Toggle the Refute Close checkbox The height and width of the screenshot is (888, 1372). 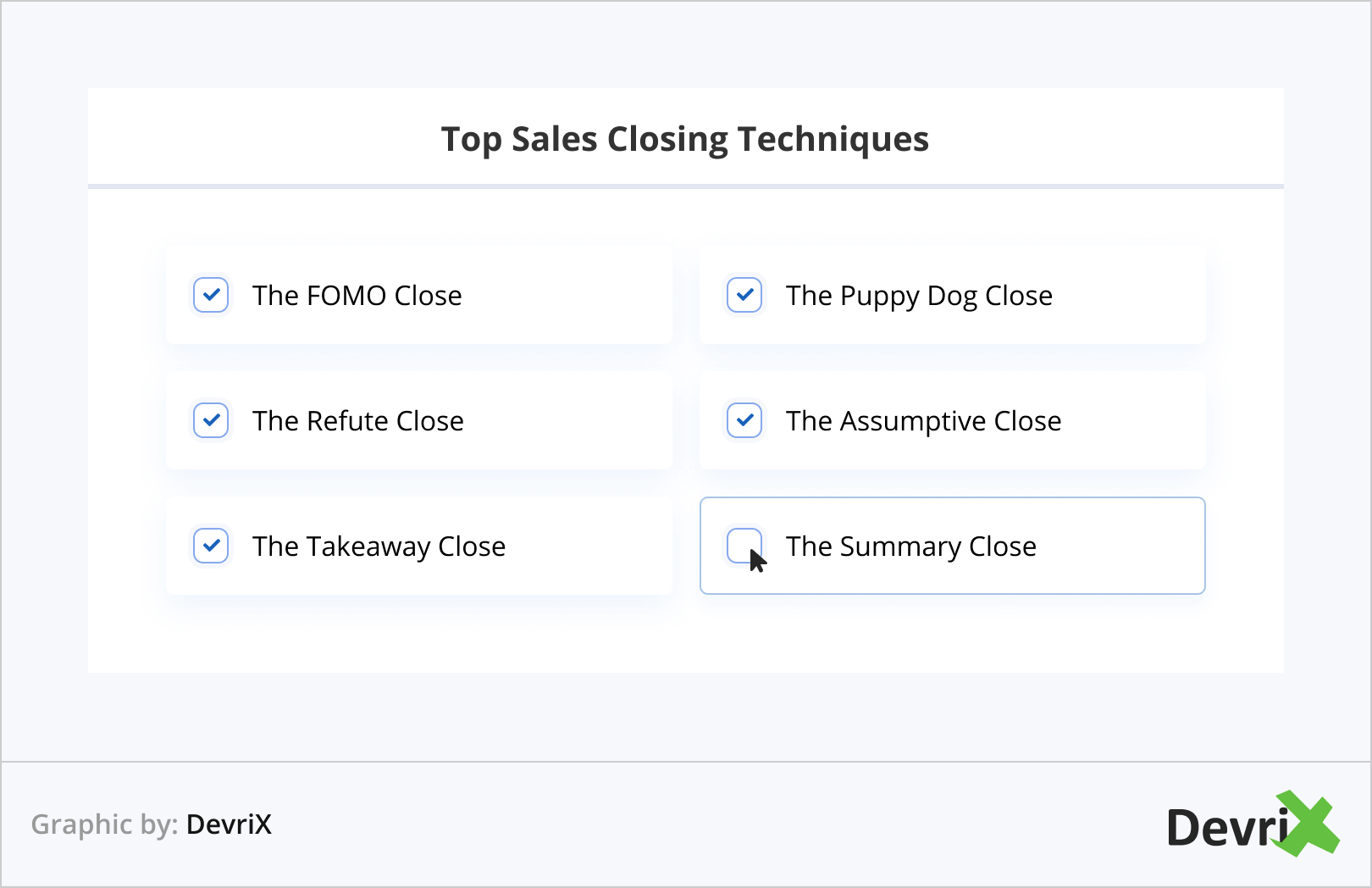coord(211,420)
